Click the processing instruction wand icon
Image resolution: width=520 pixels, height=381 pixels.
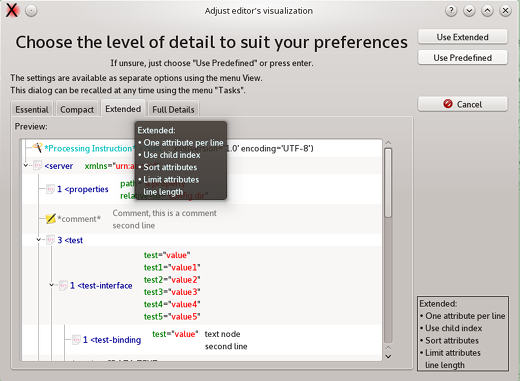click(37, 148)
